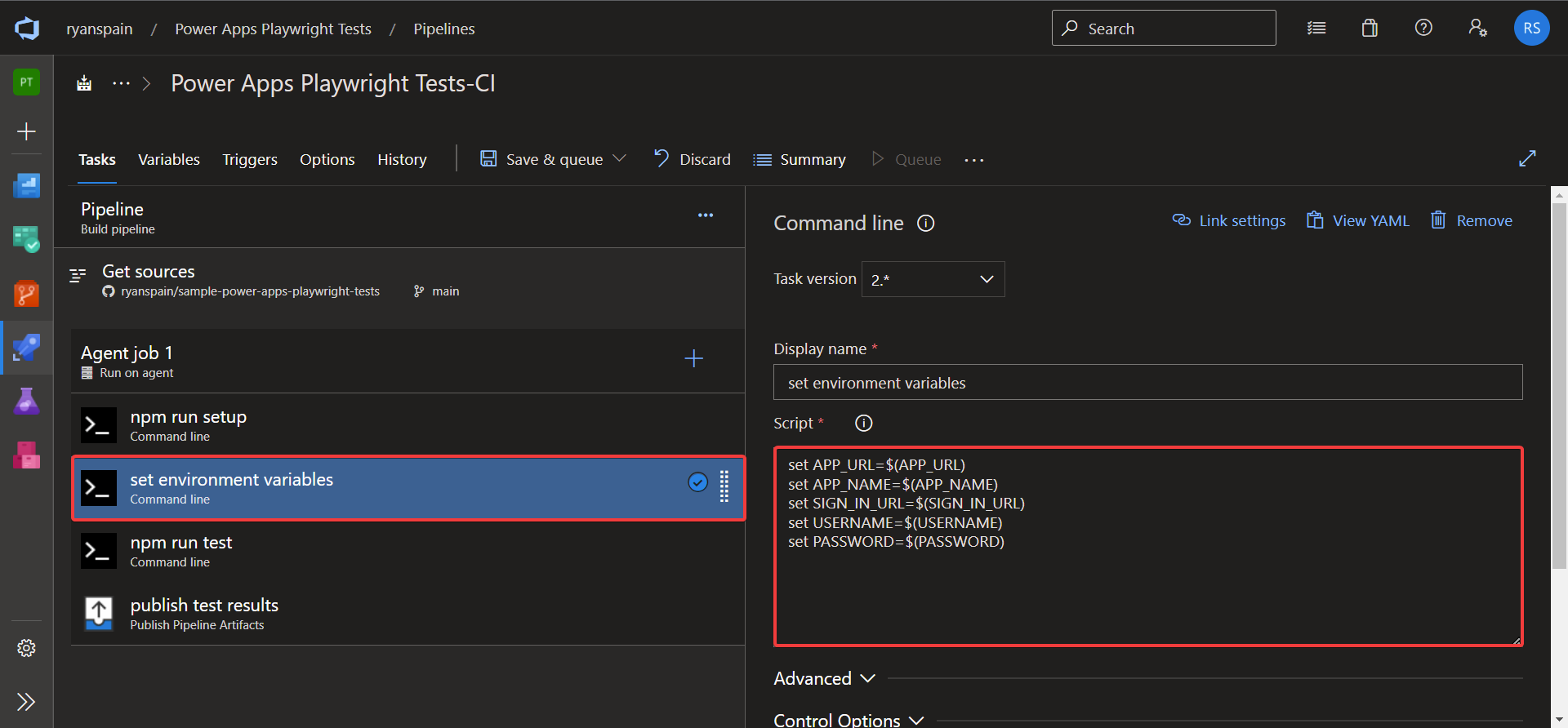Click View YAML link
Viewport: 1568px width, 728px height.
[1358, 220]
